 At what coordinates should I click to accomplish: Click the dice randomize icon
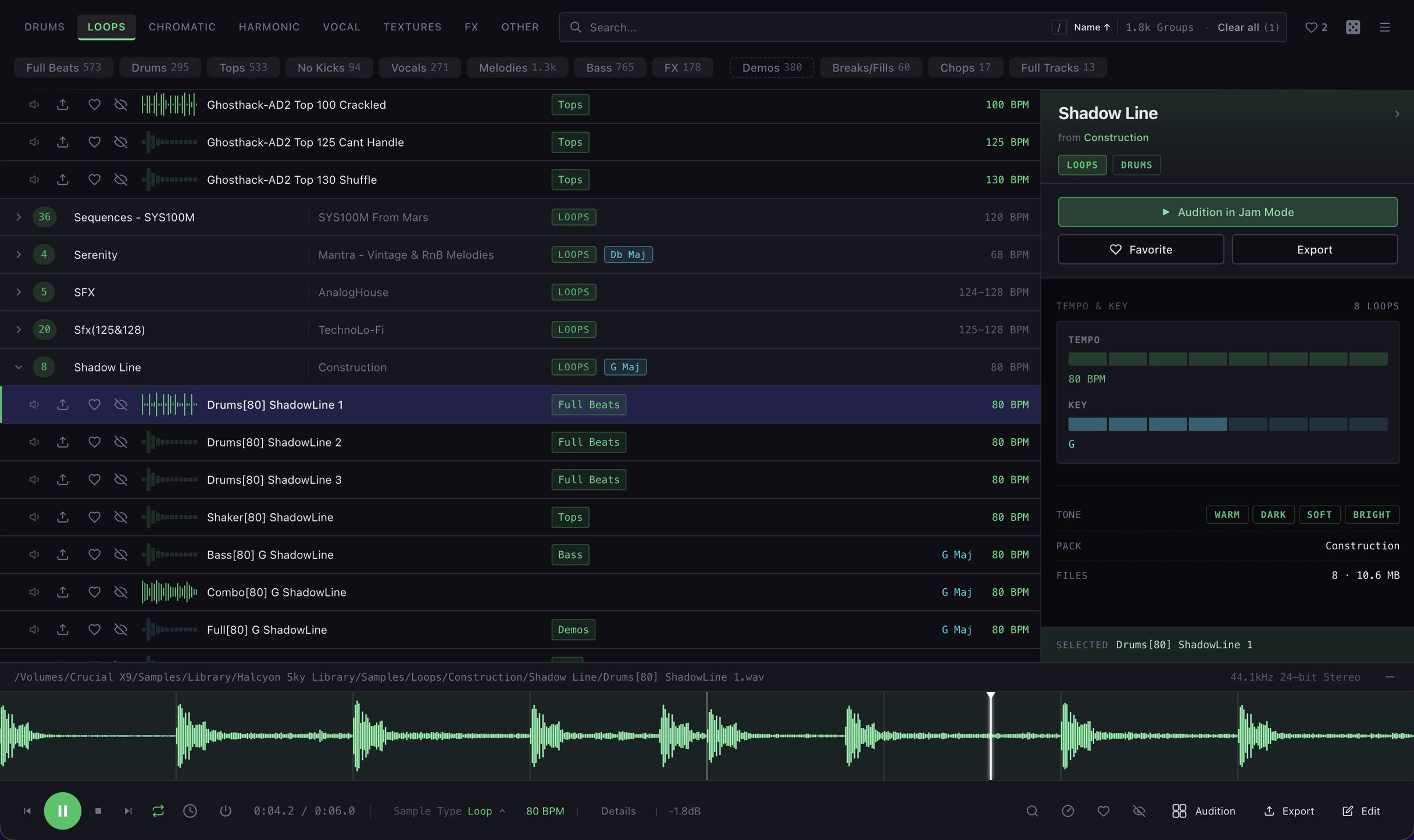(1353, 27)
